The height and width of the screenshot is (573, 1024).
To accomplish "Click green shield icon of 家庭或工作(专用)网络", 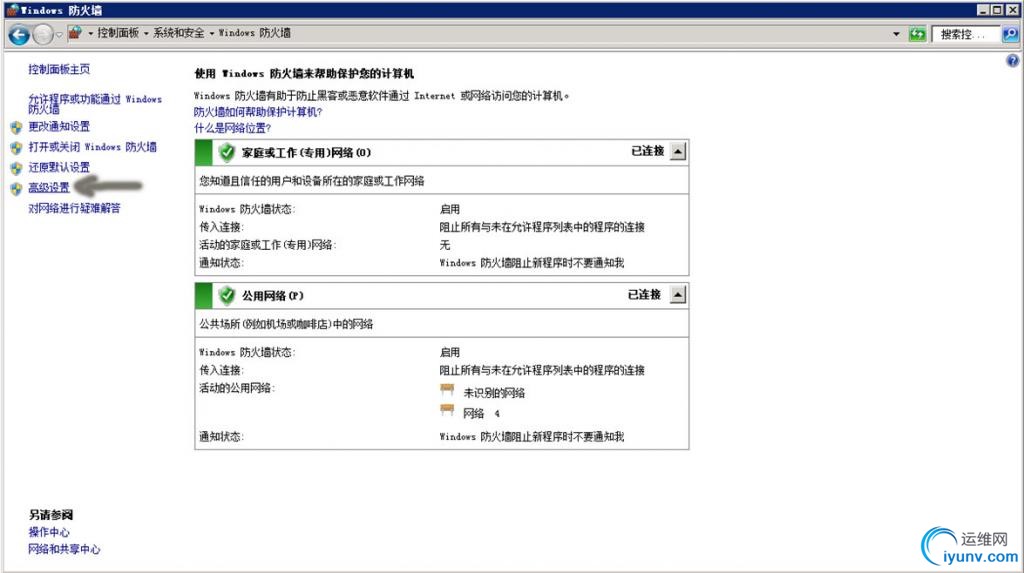I will tap(227, 152).
